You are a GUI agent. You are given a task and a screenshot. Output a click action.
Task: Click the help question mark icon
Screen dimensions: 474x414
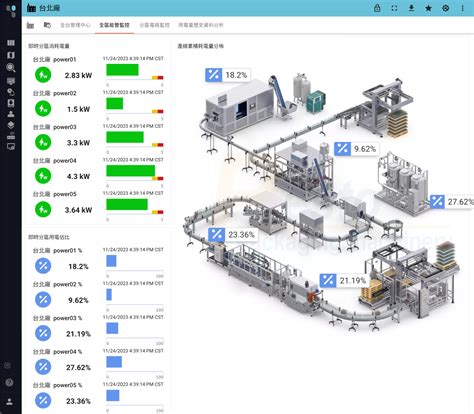click(x=9, y=382)
